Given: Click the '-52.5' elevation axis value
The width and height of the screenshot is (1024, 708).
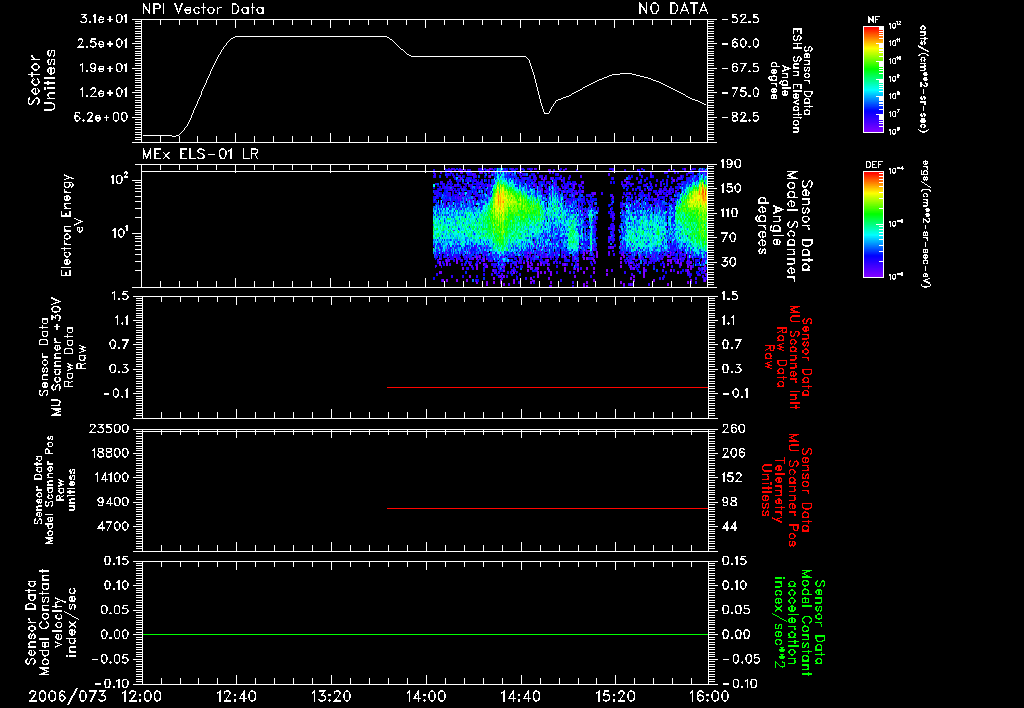Looking at the screenshot, I should coord(742,19).
